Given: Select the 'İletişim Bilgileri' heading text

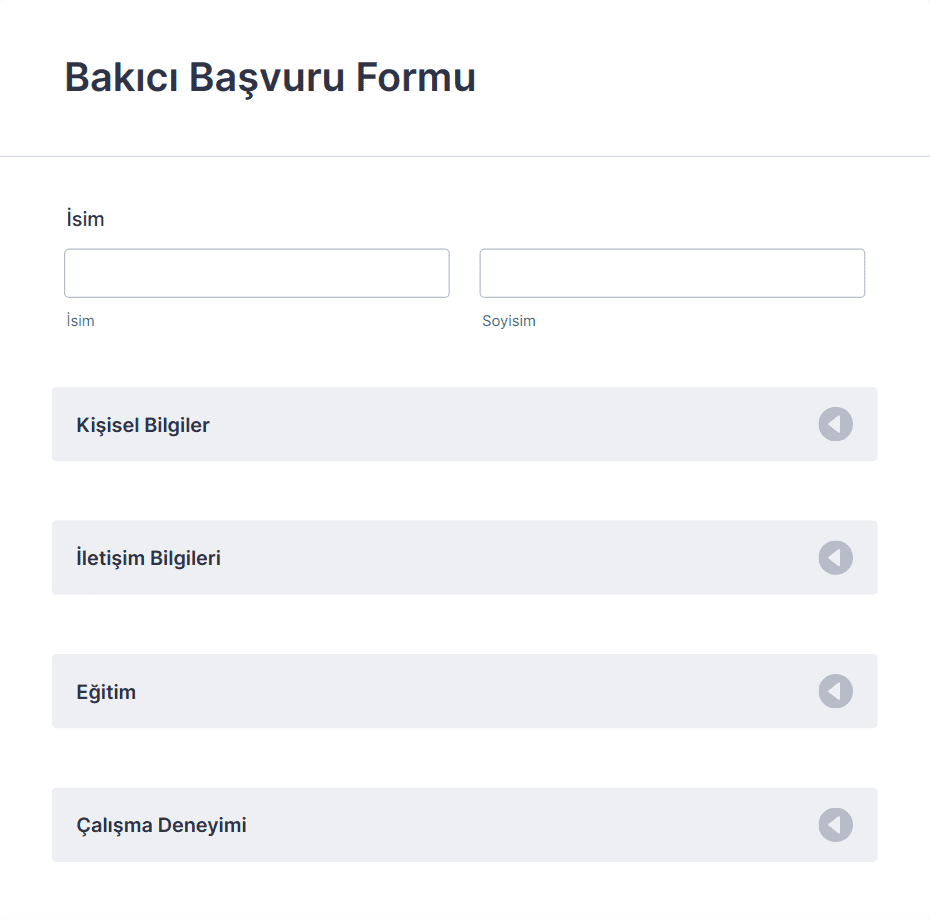Looking at the screenshot, I should [x=148, y=558].
